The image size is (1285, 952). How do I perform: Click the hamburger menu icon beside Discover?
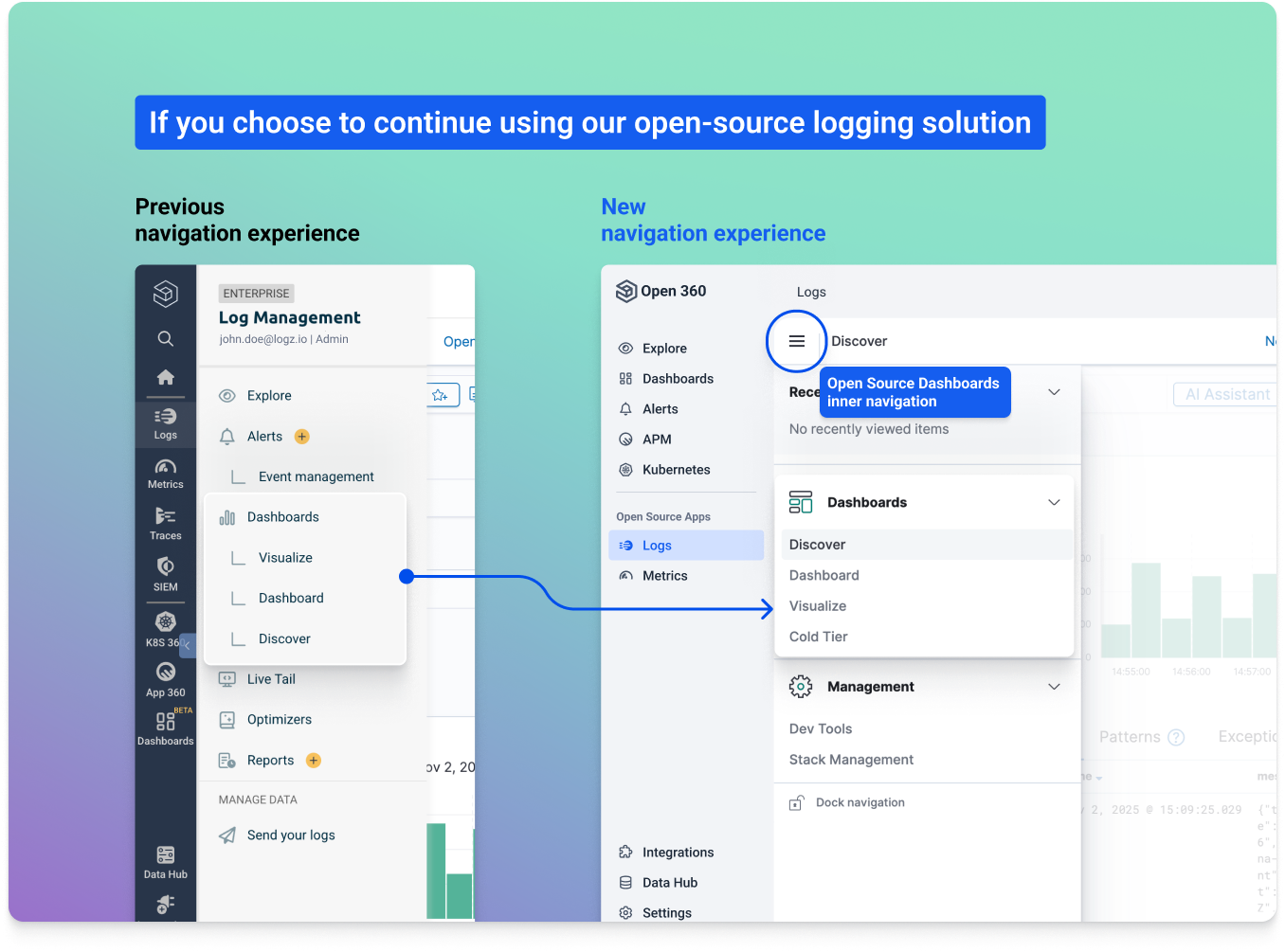point(796,341)
